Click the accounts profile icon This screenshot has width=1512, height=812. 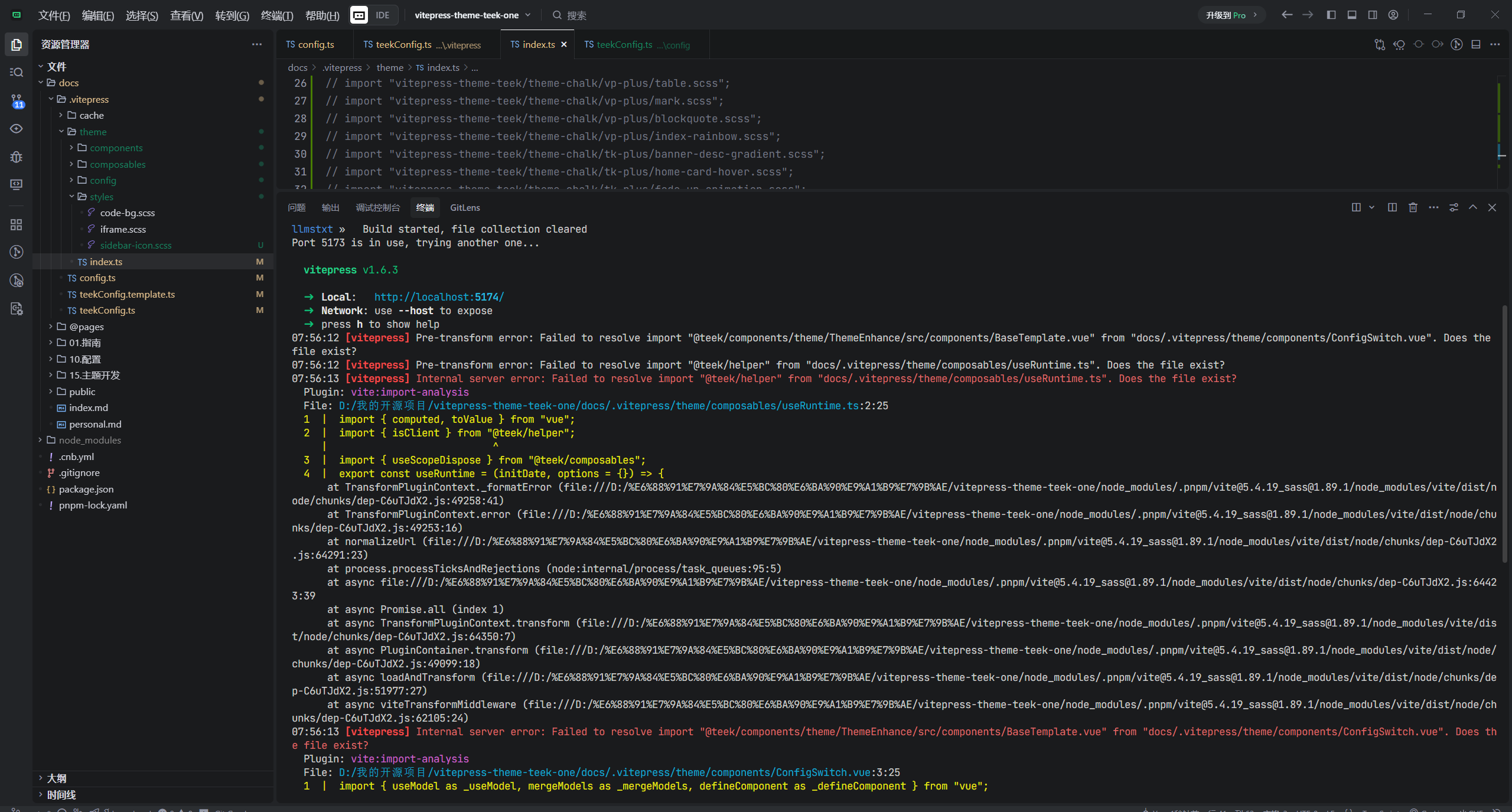[1393, 15]
